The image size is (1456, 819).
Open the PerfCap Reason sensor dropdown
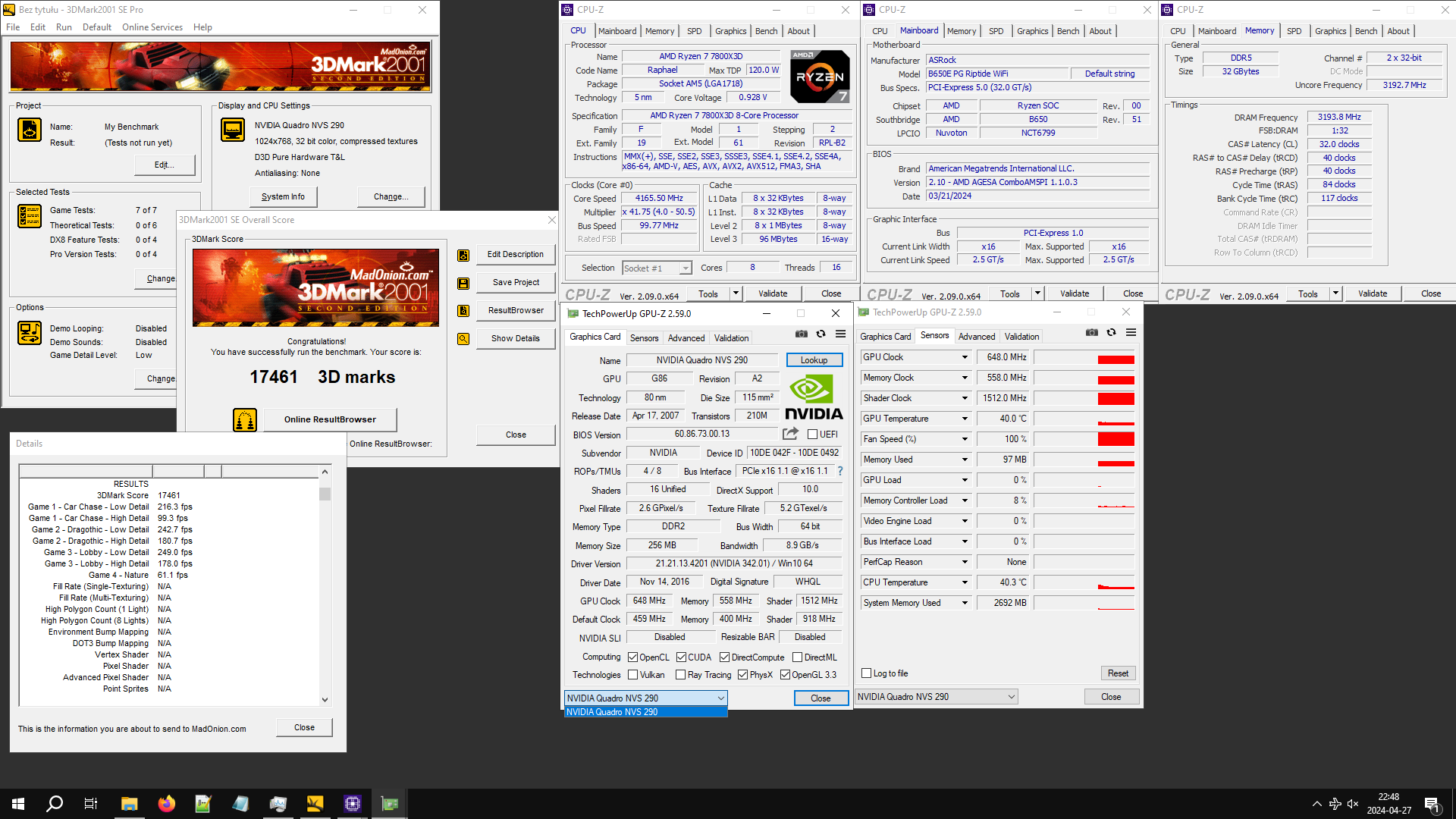(x=965, y=562)
